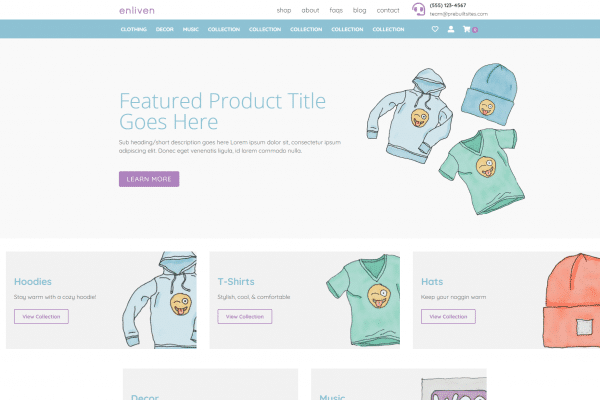Click the enliven logo

click(x=137, y=10)
